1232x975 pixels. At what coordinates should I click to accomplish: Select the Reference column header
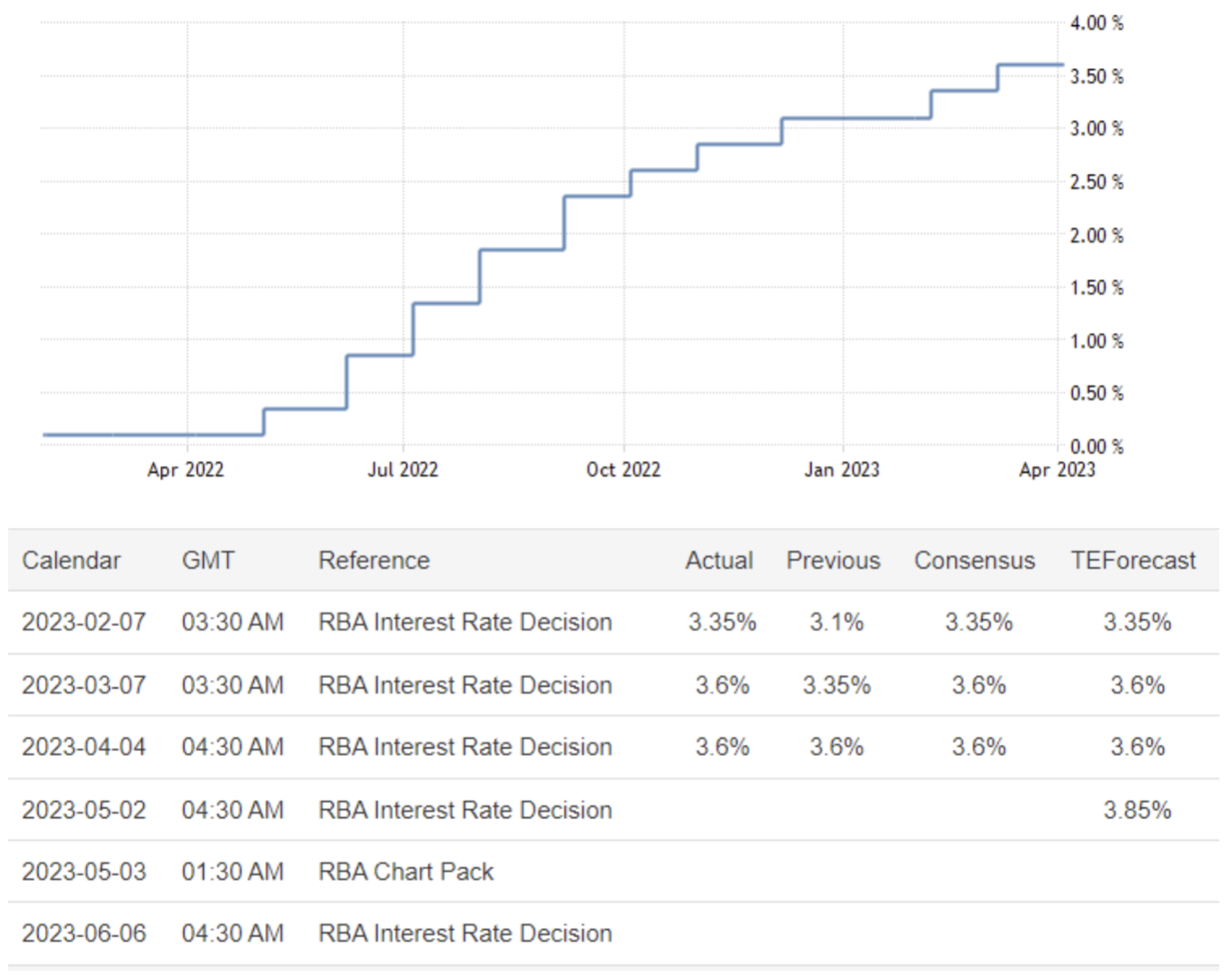point(374,561)
